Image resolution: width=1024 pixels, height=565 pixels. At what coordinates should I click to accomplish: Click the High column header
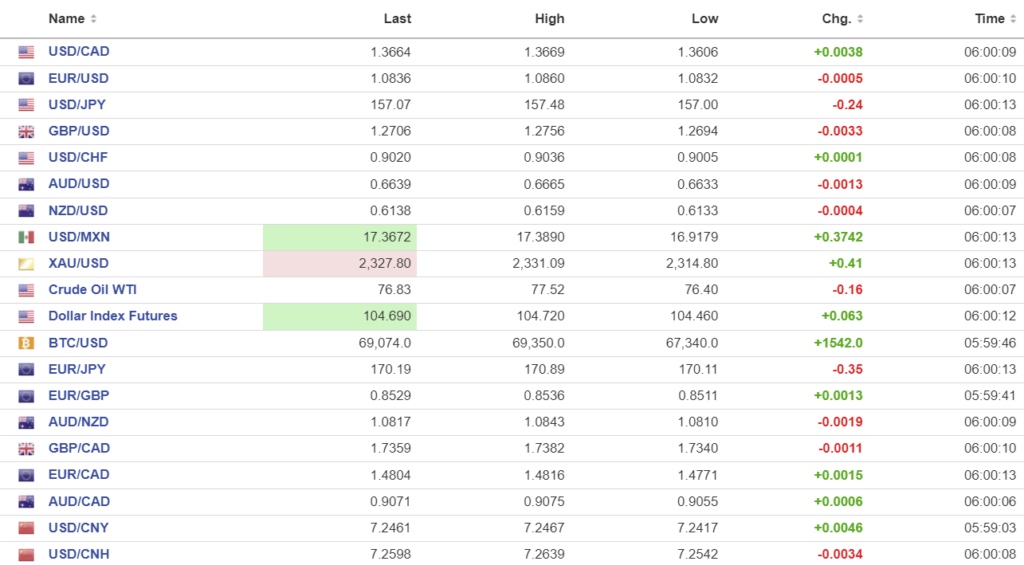coord(549,19)
